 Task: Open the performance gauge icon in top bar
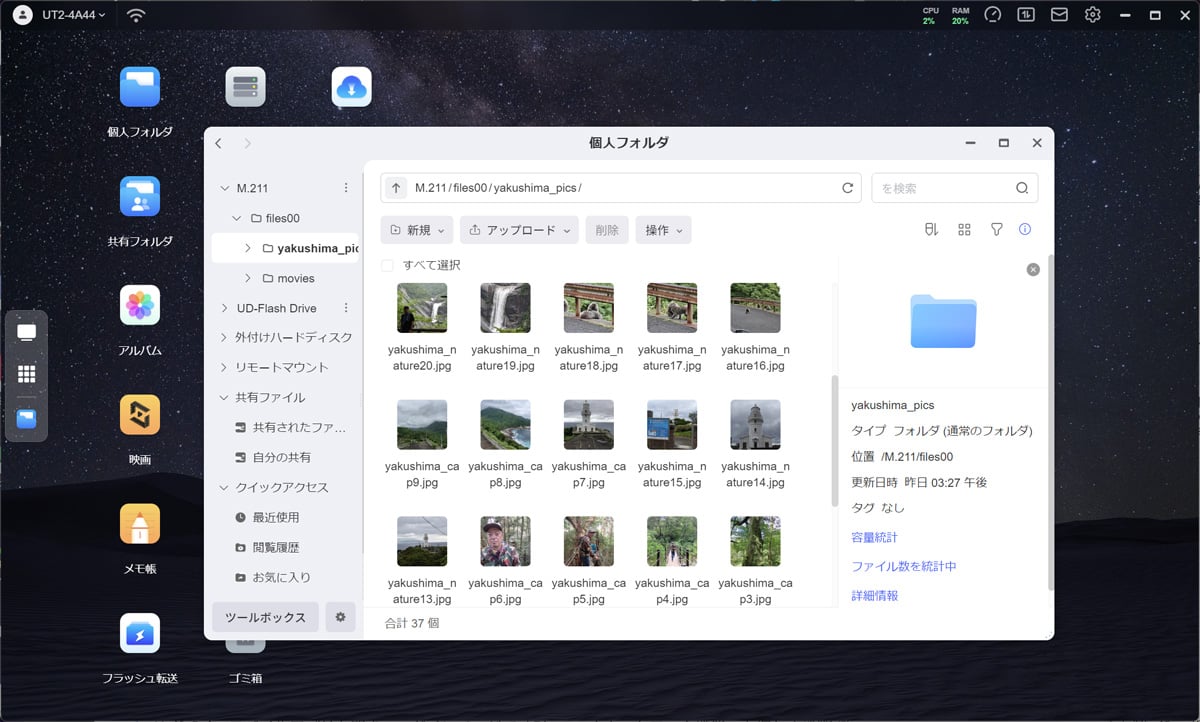click(x=992, y=15)
